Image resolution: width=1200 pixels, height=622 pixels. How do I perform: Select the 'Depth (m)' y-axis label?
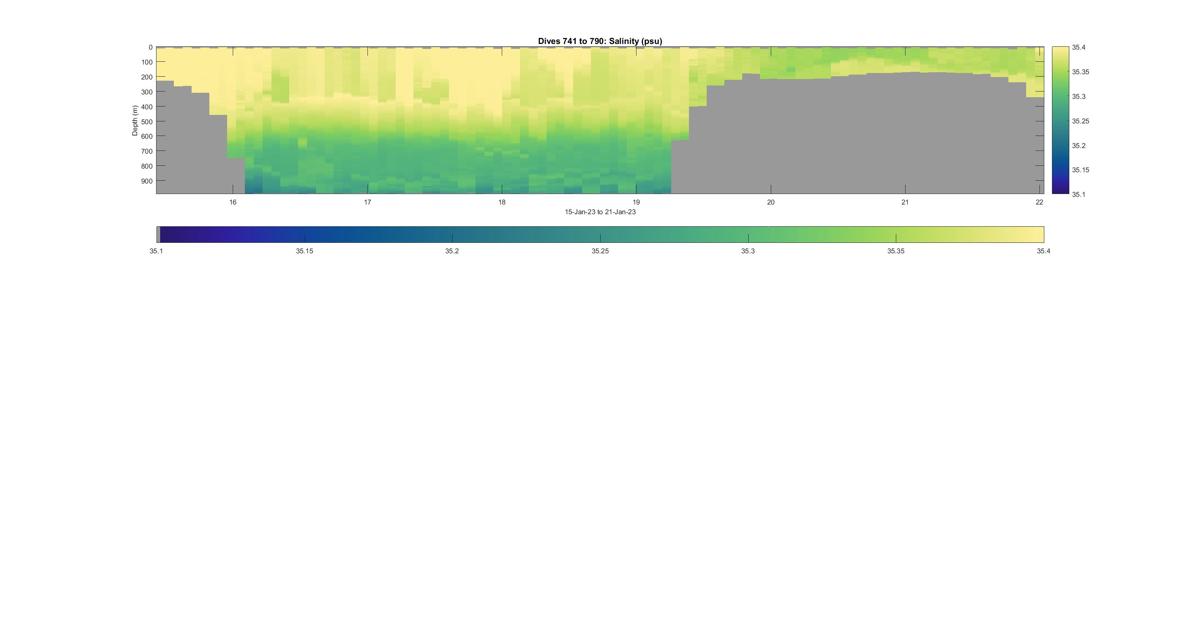(x=135, y=120)
